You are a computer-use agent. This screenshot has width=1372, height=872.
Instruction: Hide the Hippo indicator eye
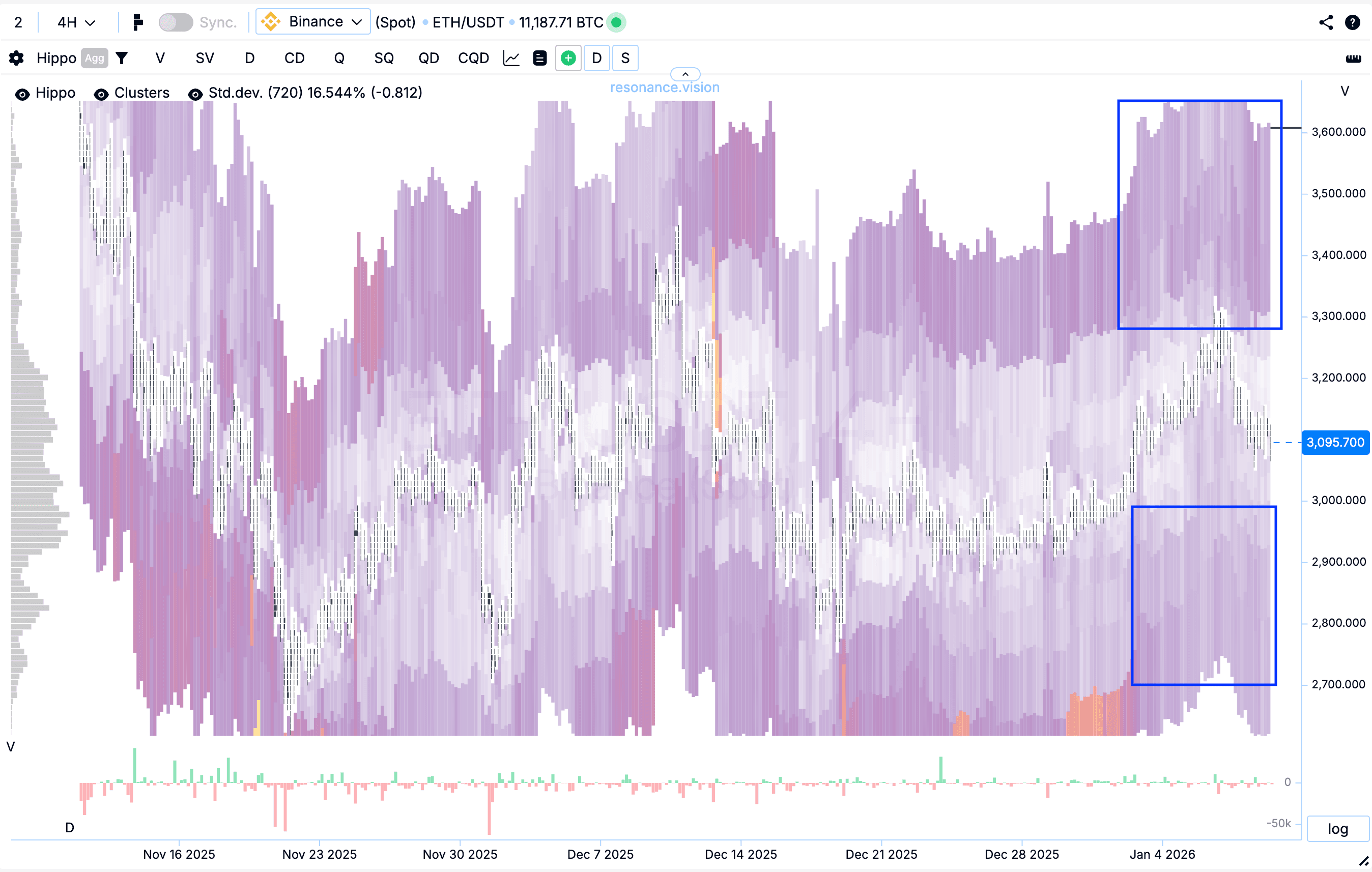pyautogui.click(x=22, y=94)
